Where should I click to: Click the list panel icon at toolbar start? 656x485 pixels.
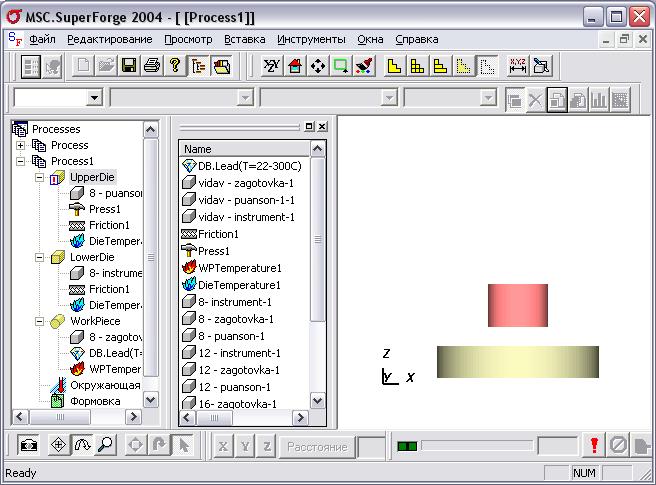31,67
